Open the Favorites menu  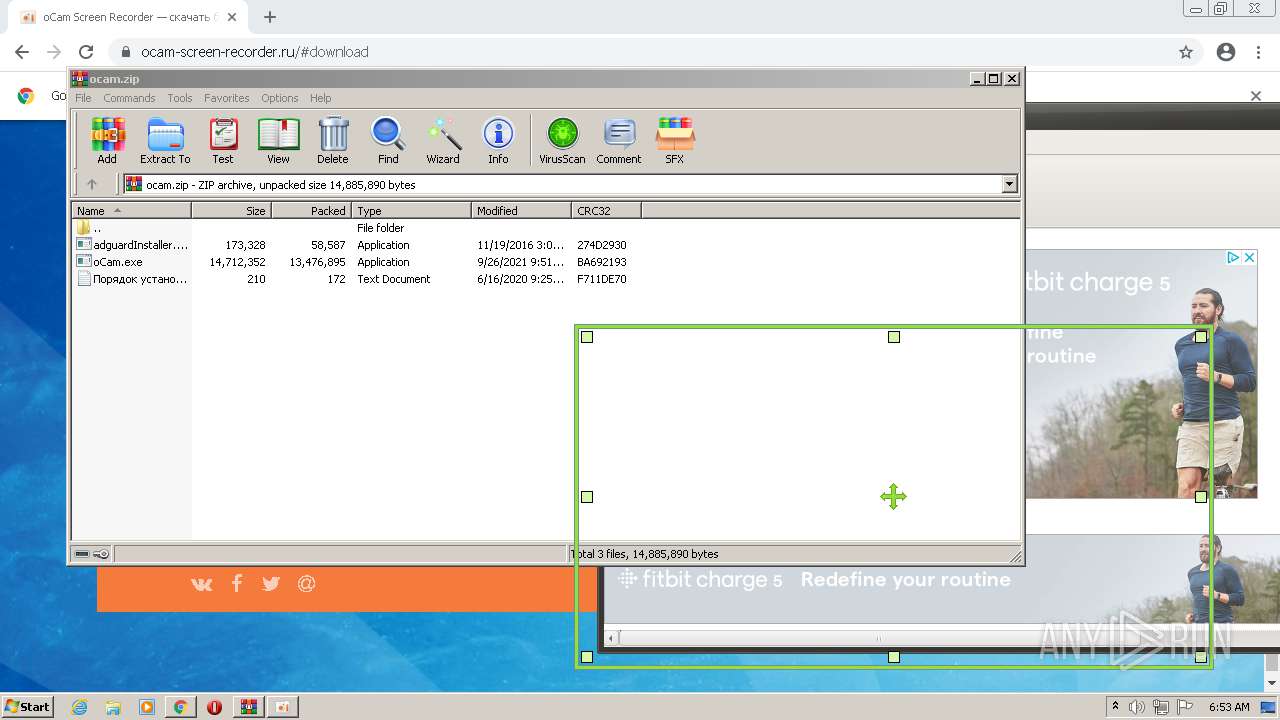click(227, 98)
